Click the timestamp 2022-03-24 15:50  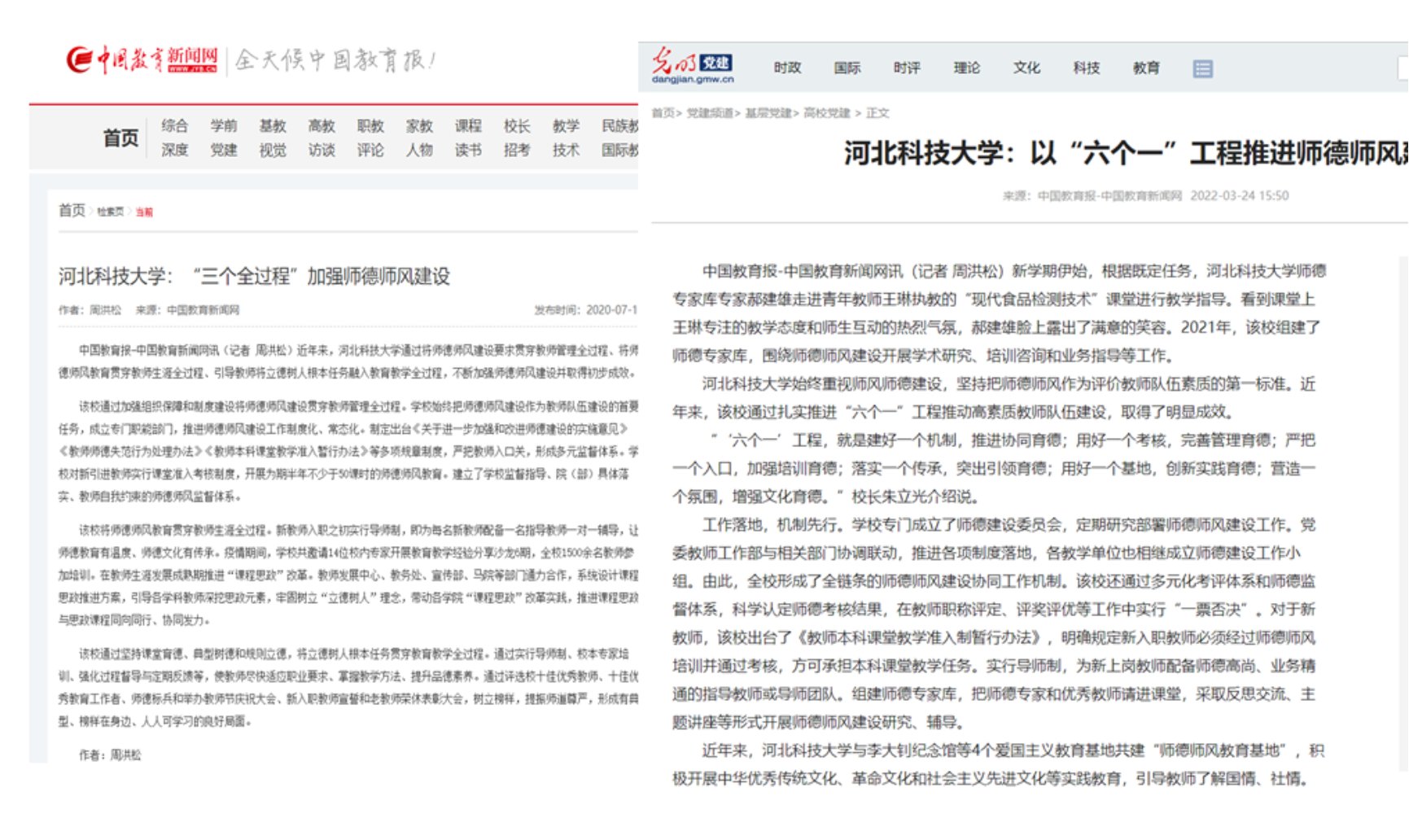(1239, 195)
